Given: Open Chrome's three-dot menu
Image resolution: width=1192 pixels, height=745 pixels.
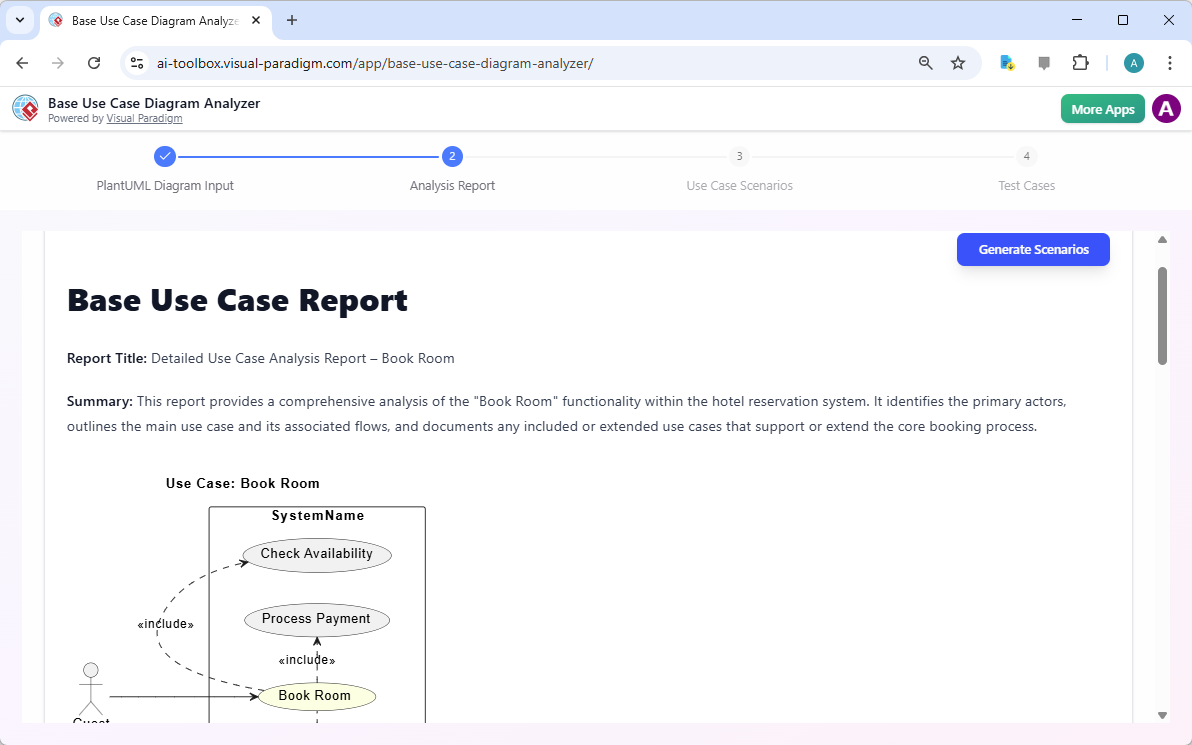Looking at the screenshot, I should (1170, 62).
